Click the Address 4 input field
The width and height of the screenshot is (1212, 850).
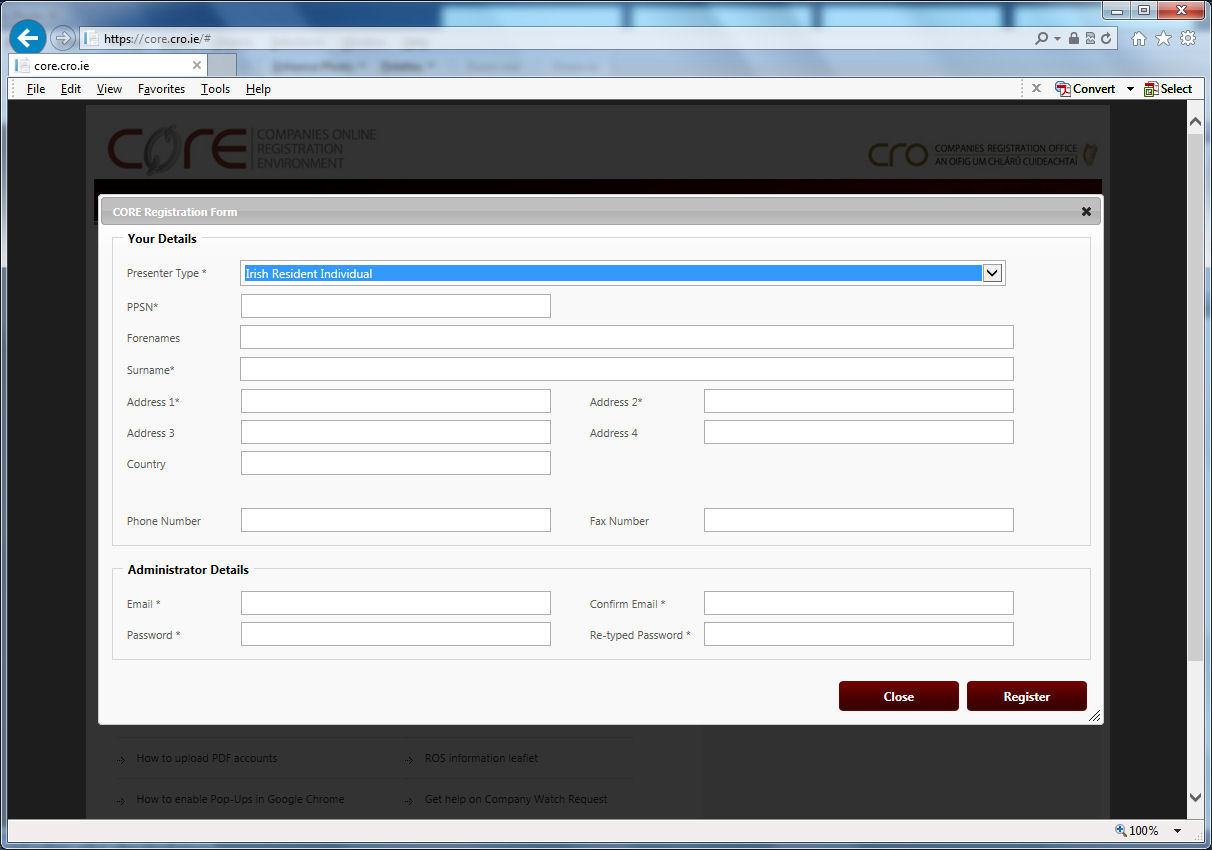tap(859, 432)
